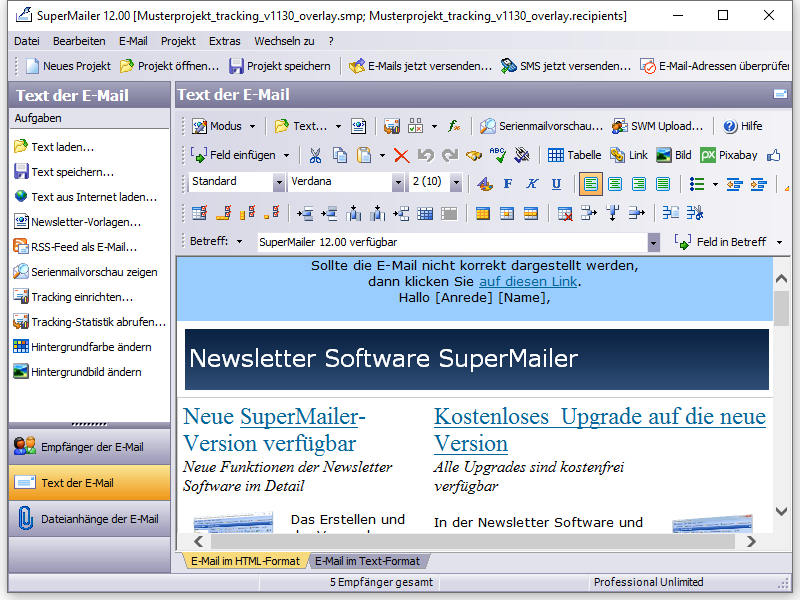Click the Betreff subject input field
Image resolution: width=800 pixels, height=600 pixels.
click(452, 242)
